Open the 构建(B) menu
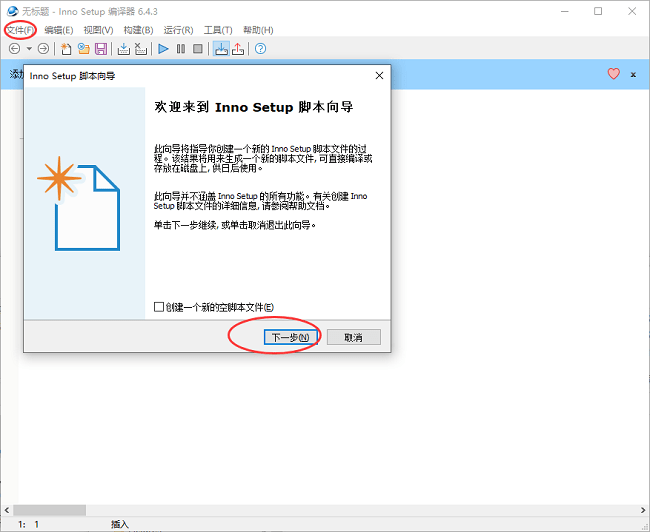This screenshot has width=650, height=532. point(138,30)
